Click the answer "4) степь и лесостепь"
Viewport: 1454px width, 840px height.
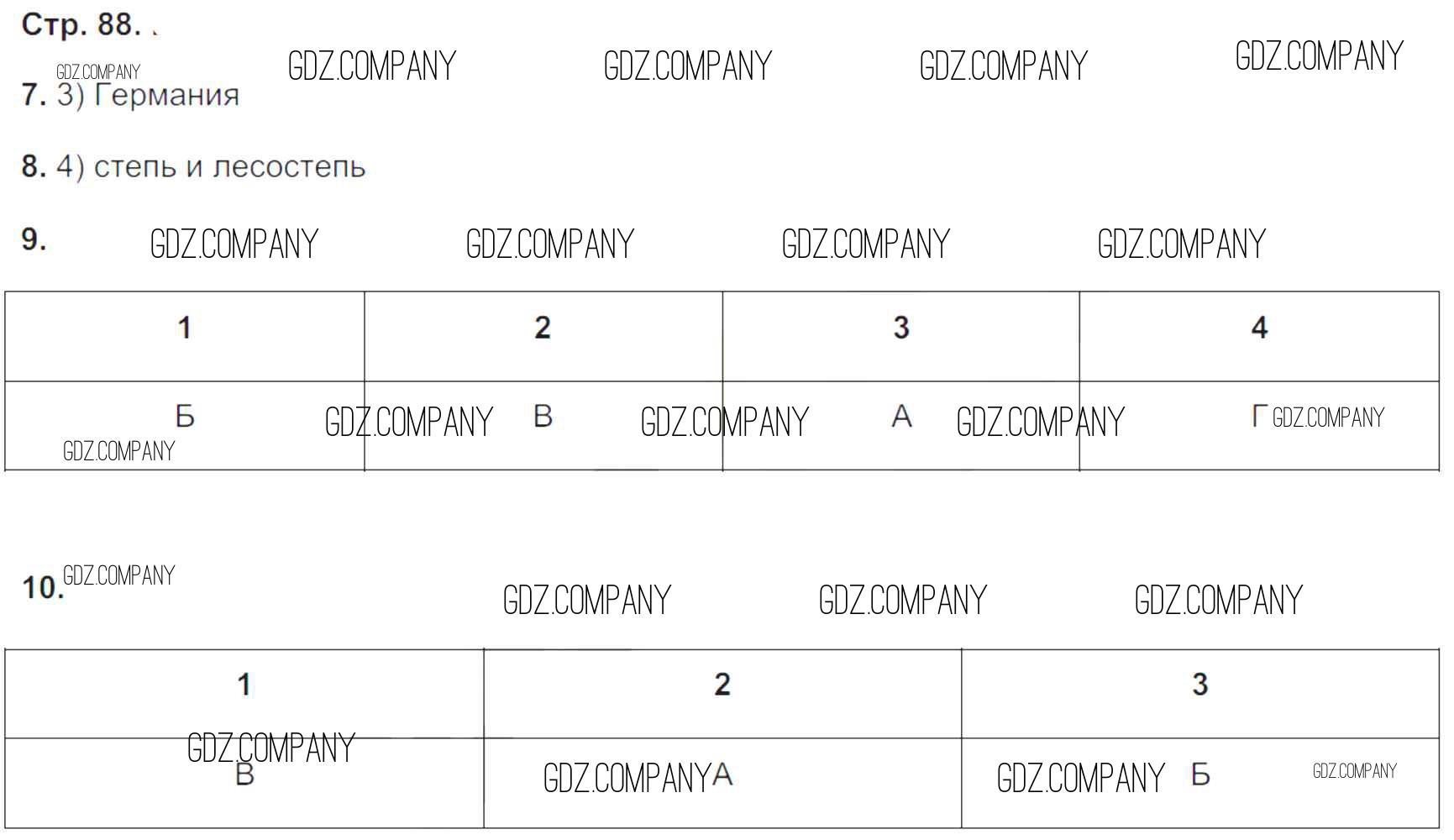click(211, 166)
